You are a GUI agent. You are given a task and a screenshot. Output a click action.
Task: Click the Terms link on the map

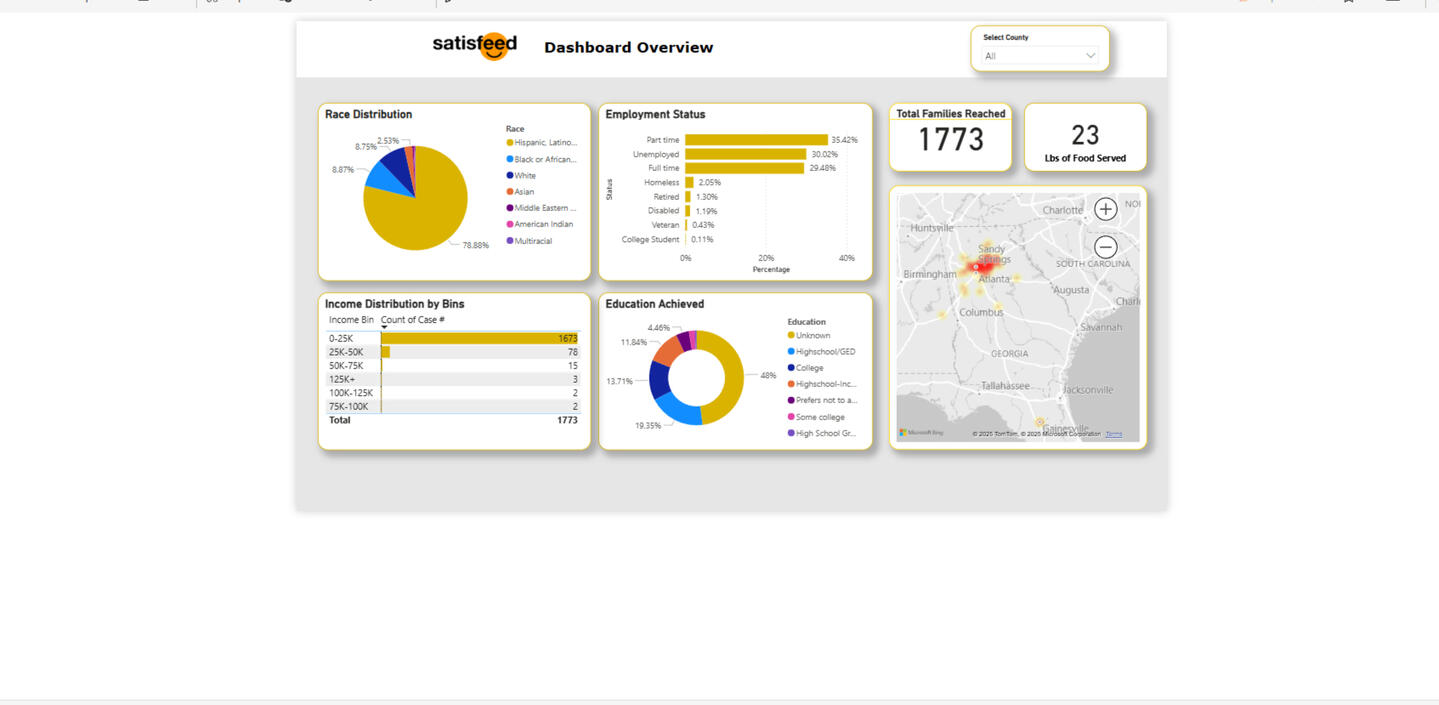1113,434
